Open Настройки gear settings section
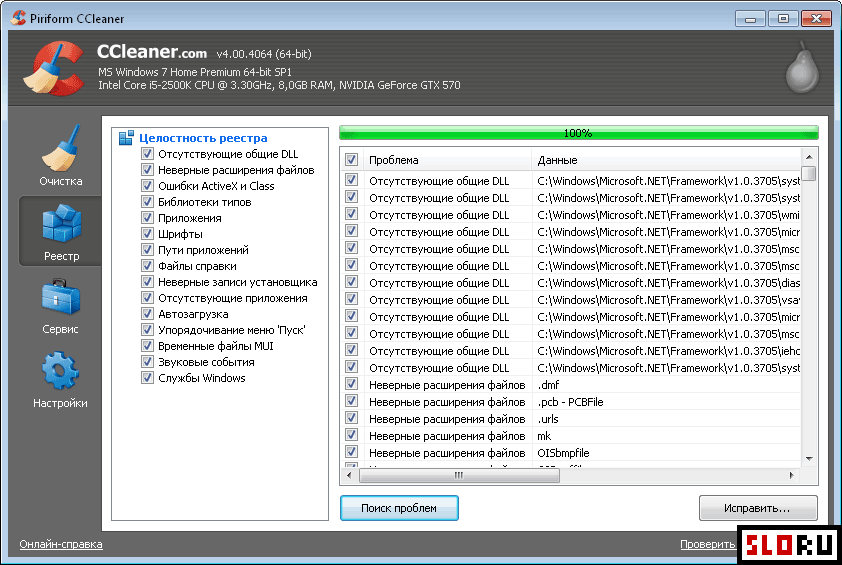This screenshot has height=565, width=842. pyautogui.click(x=61, y=380)
